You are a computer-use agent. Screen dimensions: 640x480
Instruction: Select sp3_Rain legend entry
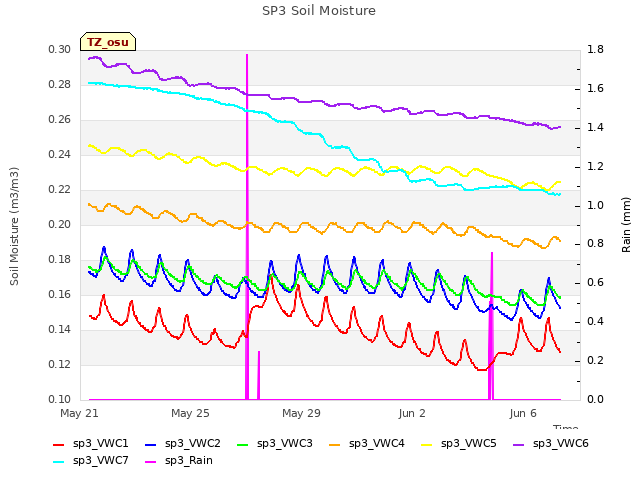tap(179, 461)
